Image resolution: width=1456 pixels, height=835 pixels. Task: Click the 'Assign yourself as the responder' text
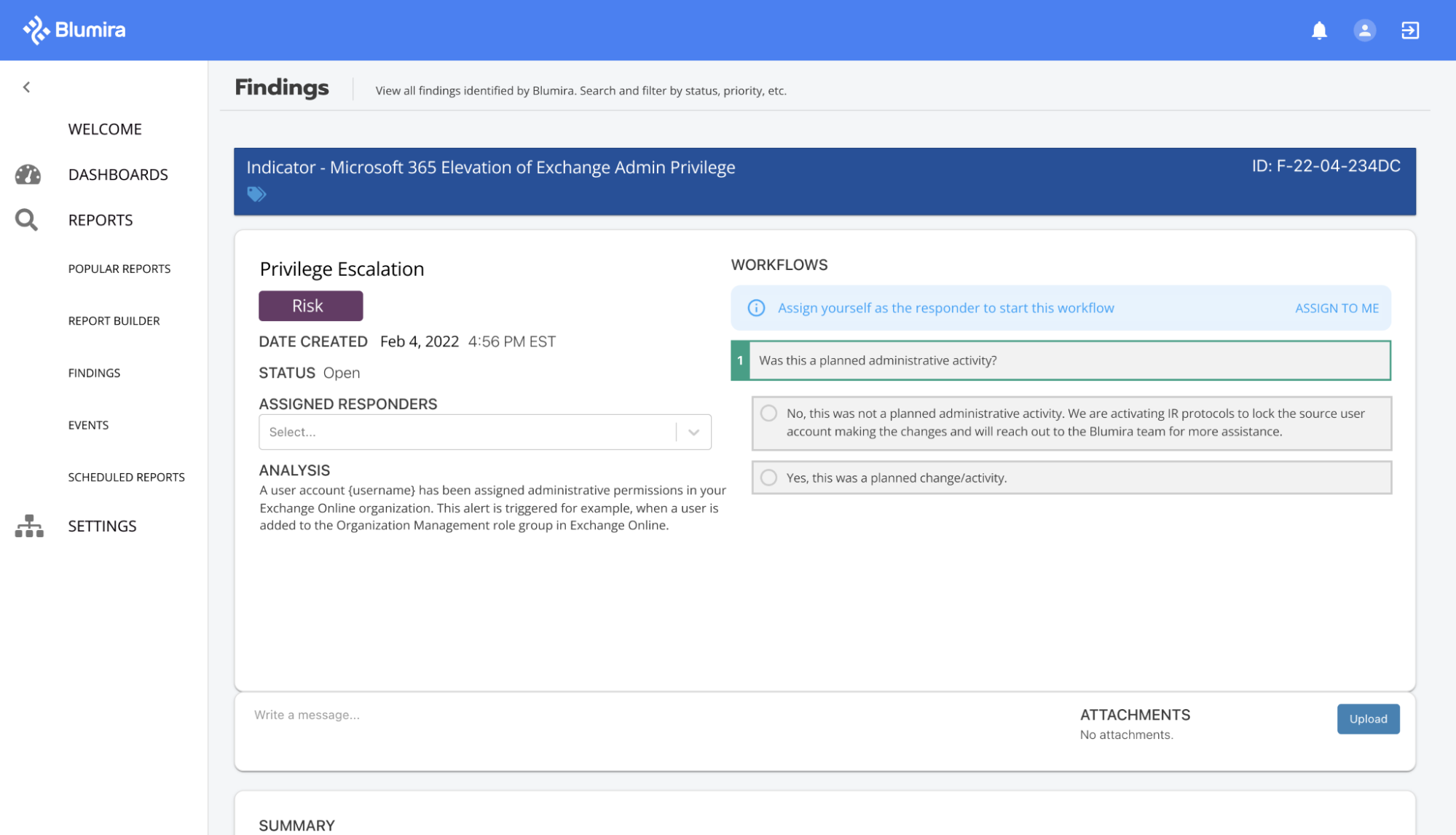pyautogui.click(x=945, y=308)
